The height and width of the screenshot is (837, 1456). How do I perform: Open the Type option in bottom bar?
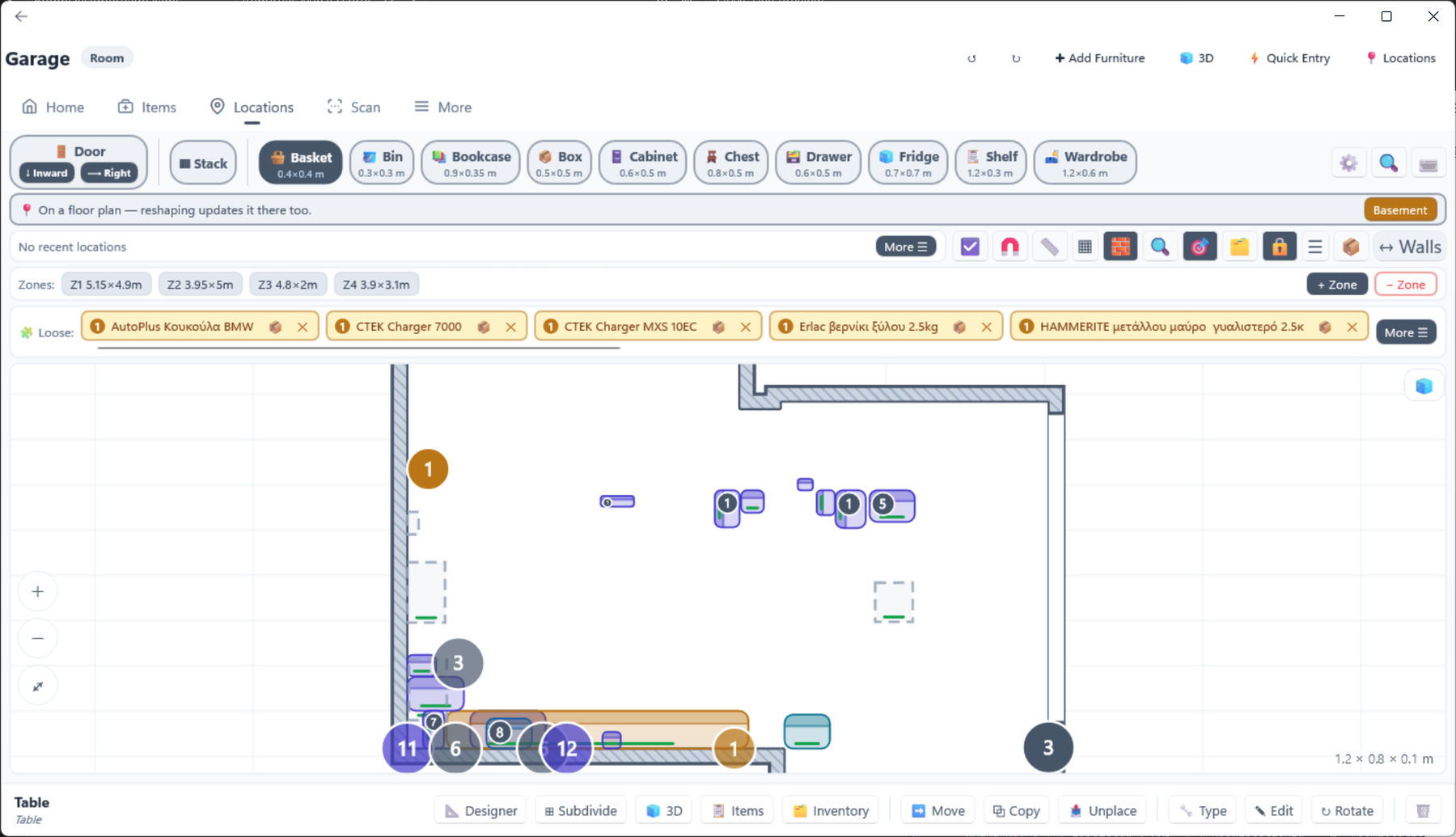[1203, 810]
